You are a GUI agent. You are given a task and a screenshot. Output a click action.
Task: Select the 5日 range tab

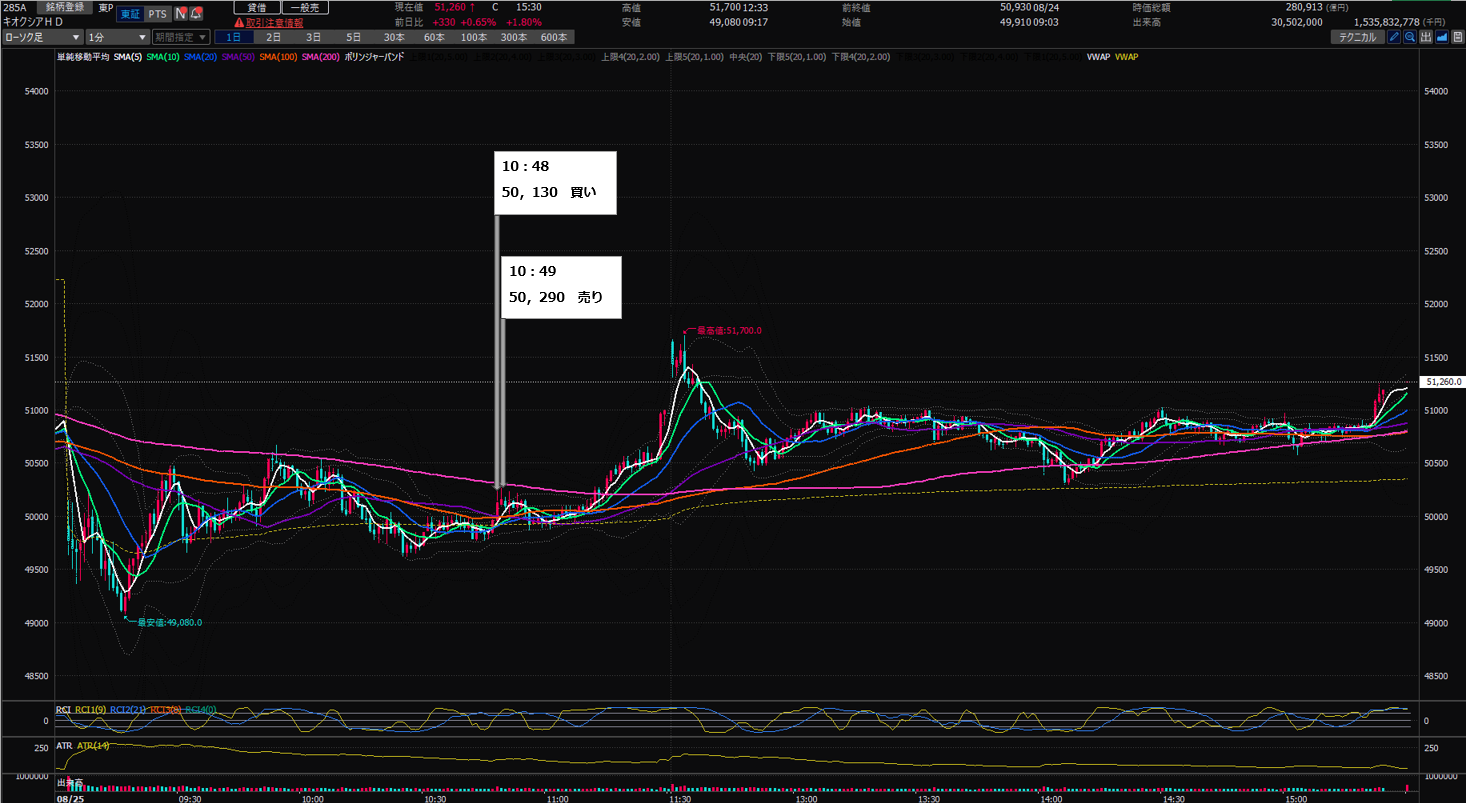[353, 37]
